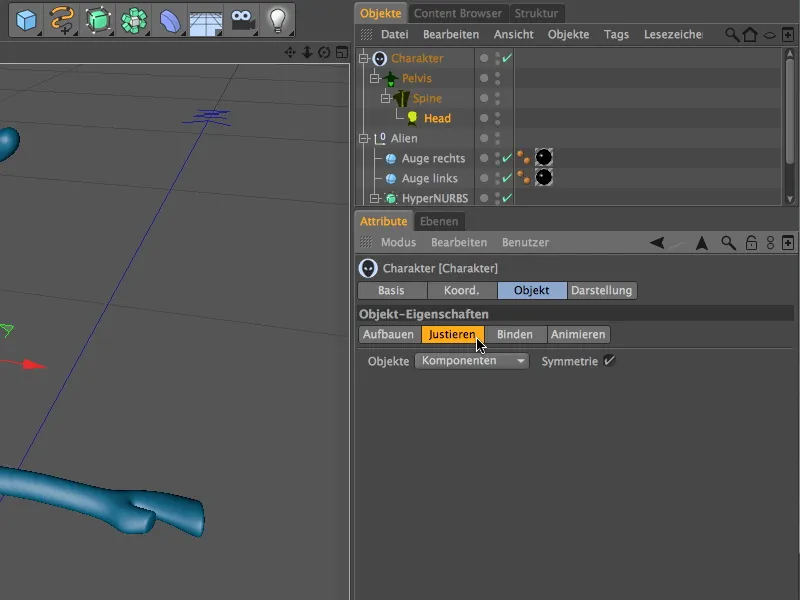Click the red X-axis arrow handle
800x600 pixels.
click(34, 365)
